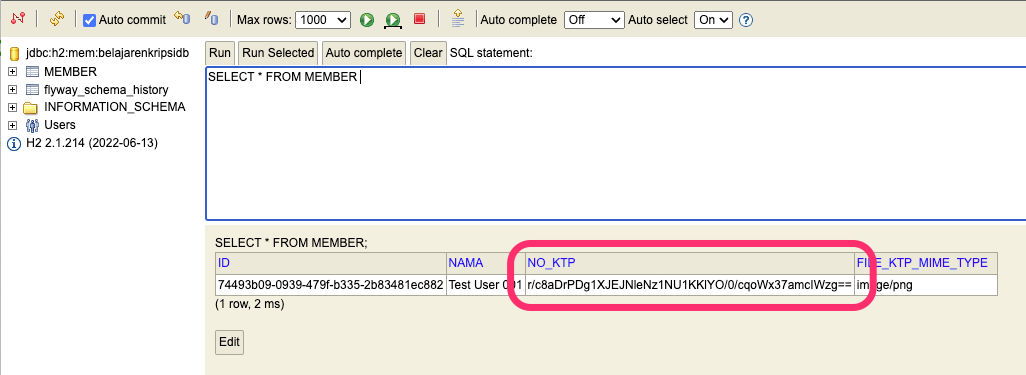Open the Auto select dropdown

point(713,20)
